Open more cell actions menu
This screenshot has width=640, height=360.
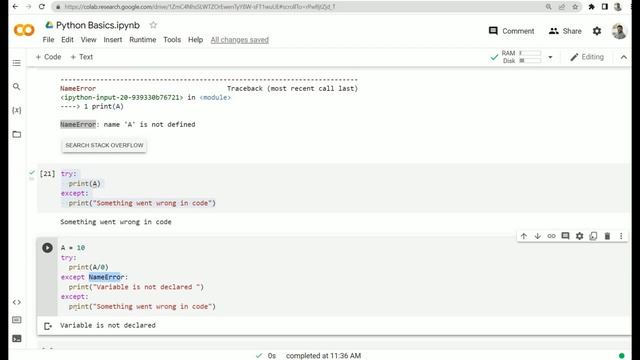621,236
